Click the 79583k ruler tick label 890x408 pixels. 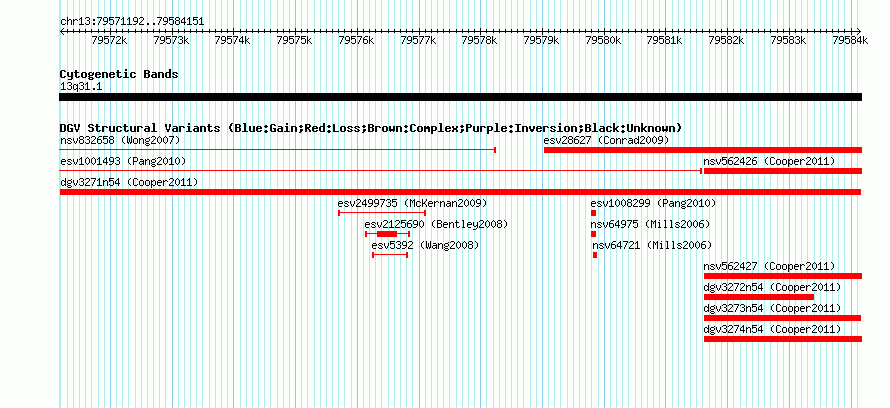pos(788,40)
